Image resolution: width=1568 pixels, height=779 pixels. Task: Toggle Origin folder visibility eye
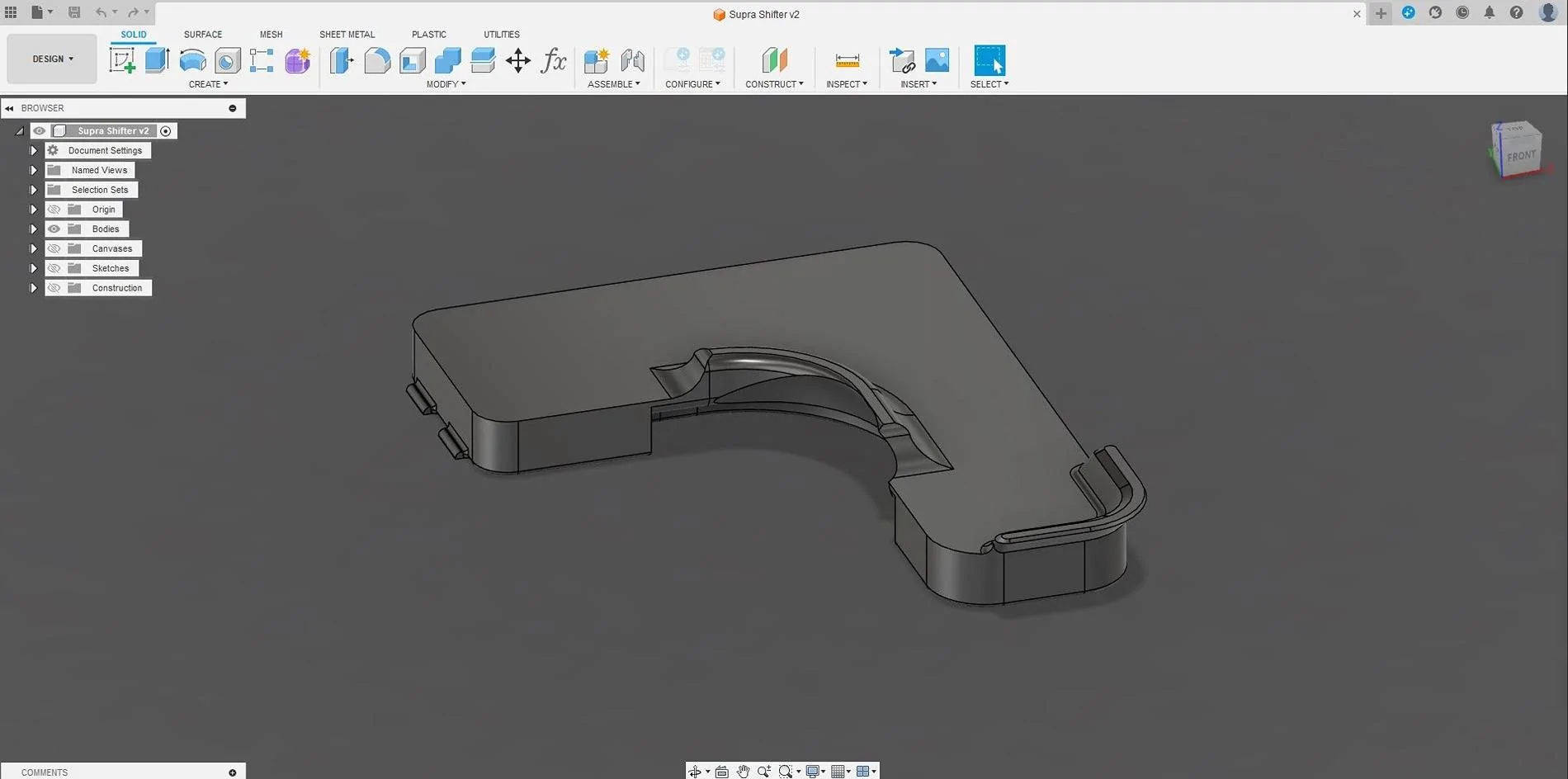click(54, 210)
